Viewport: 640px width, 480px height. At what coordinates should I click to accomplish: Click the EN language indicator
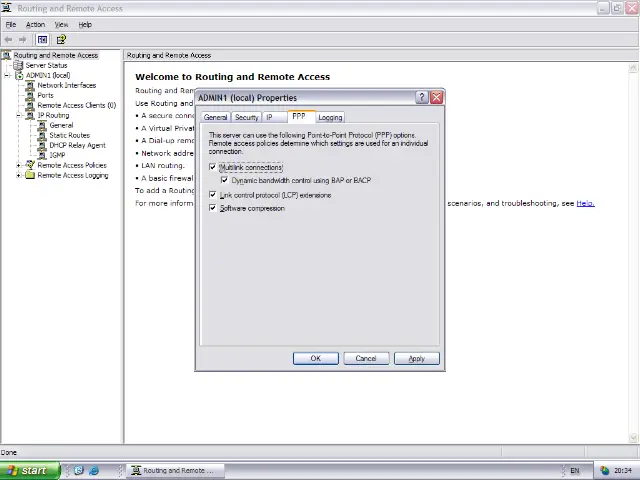(x=575, y=471)
